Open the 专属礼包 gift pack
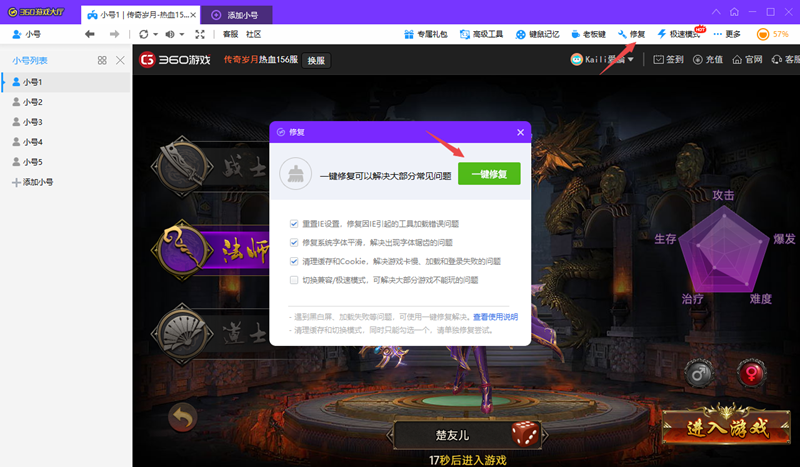The width and height of the screenshot is (800, 467). pyautogui.click(x=426, y=34)
